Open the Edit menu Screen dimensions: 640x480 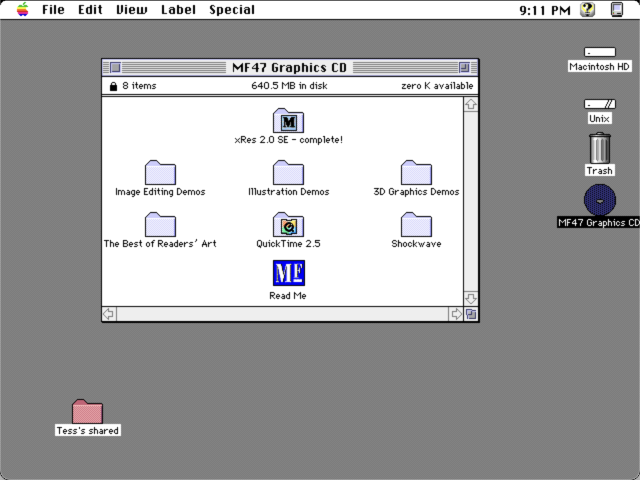90,9
